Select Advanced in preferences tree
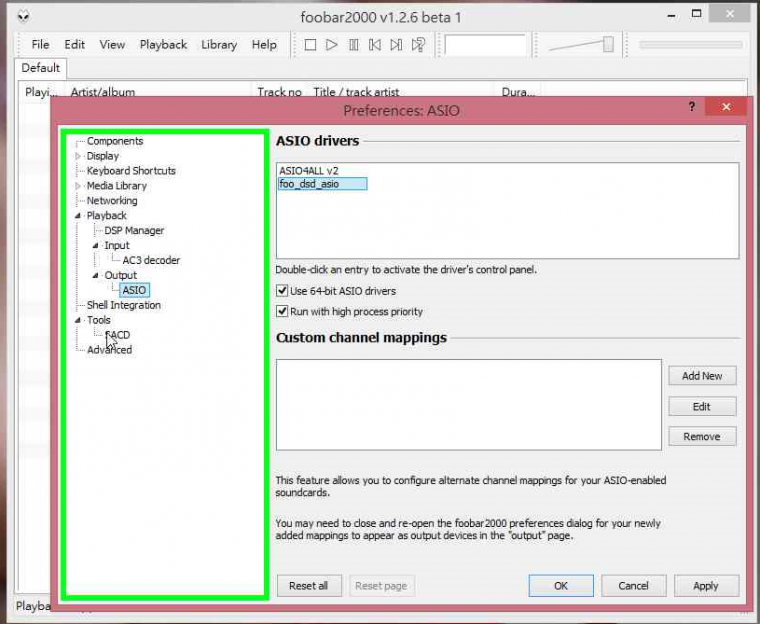 tap(109, 350)
